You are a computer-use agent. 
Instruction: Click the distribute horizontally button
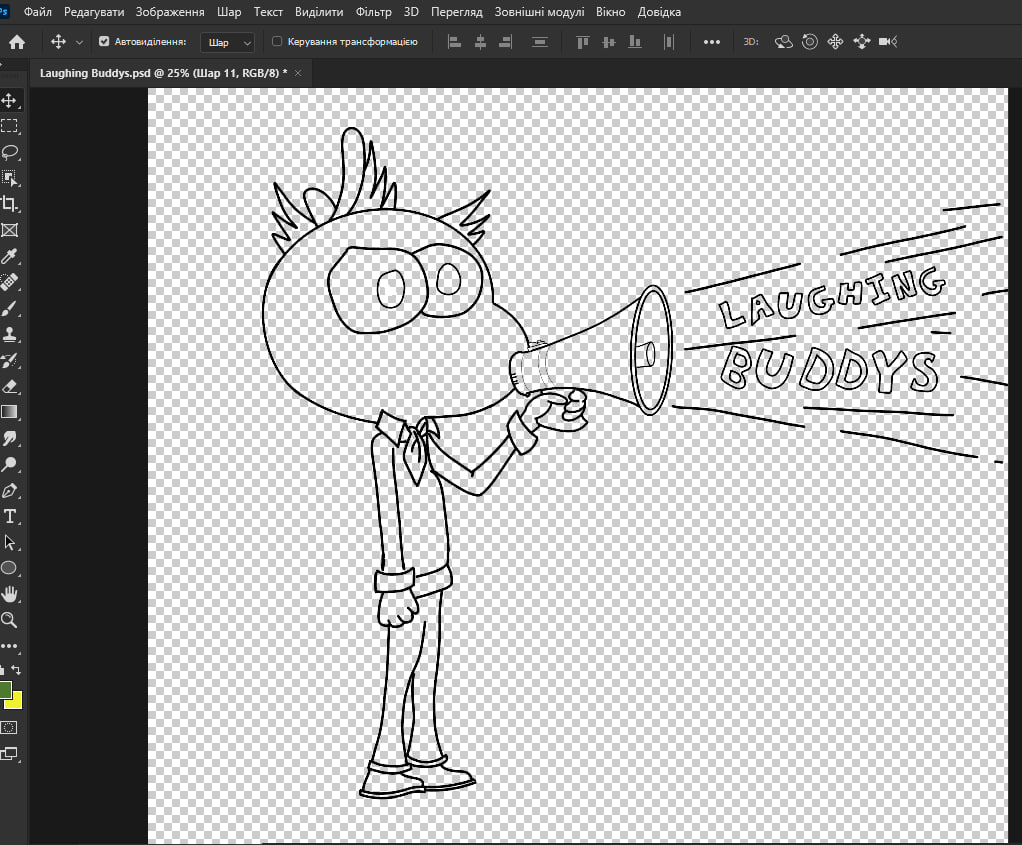pos(668,42)
